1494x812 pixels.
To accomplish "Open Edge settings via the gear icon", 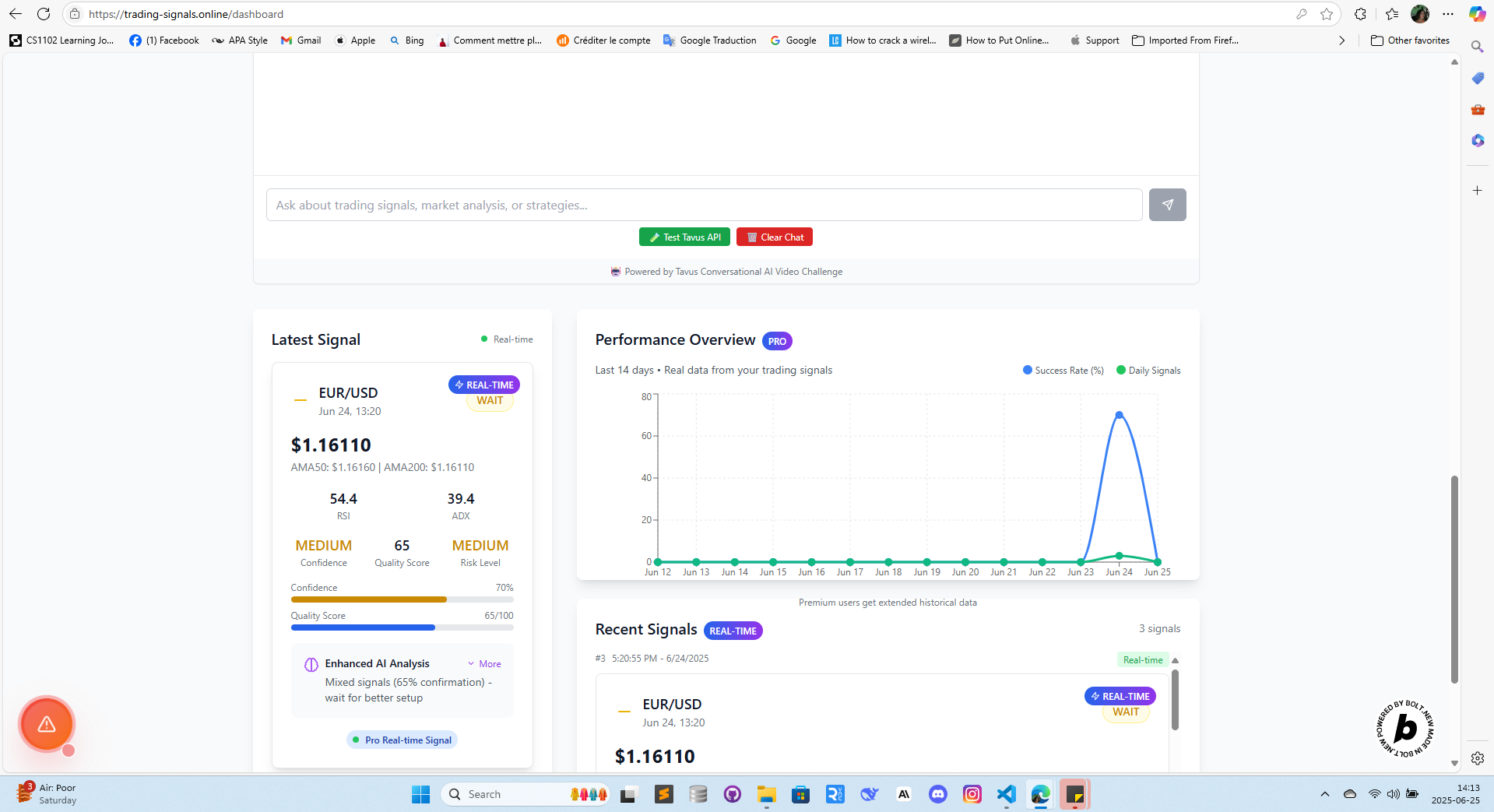I will (x=1476, y=758).
